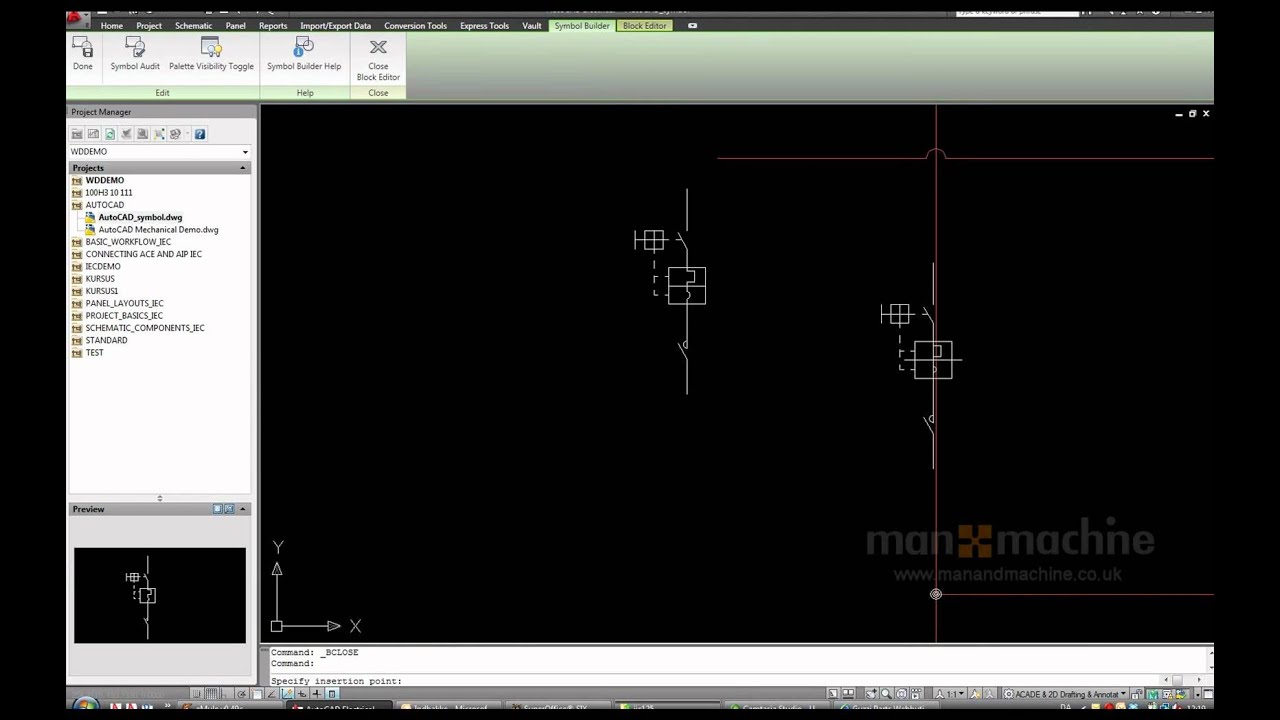The height and width of the screenshot is (720, 1280).
Task: Click the New Drawing icon in Project Manager
Action: tap(93, 134)
